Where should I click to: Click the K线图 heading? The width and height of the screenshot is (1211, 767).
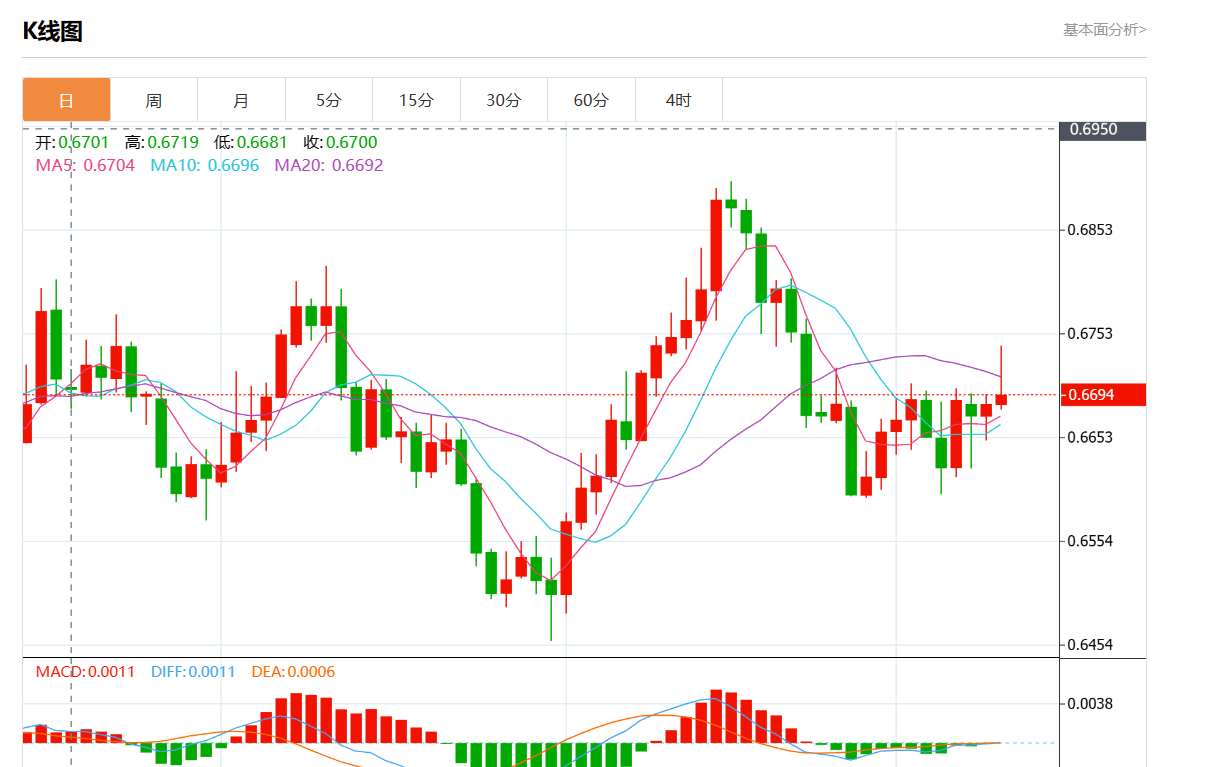coord(52,31)
